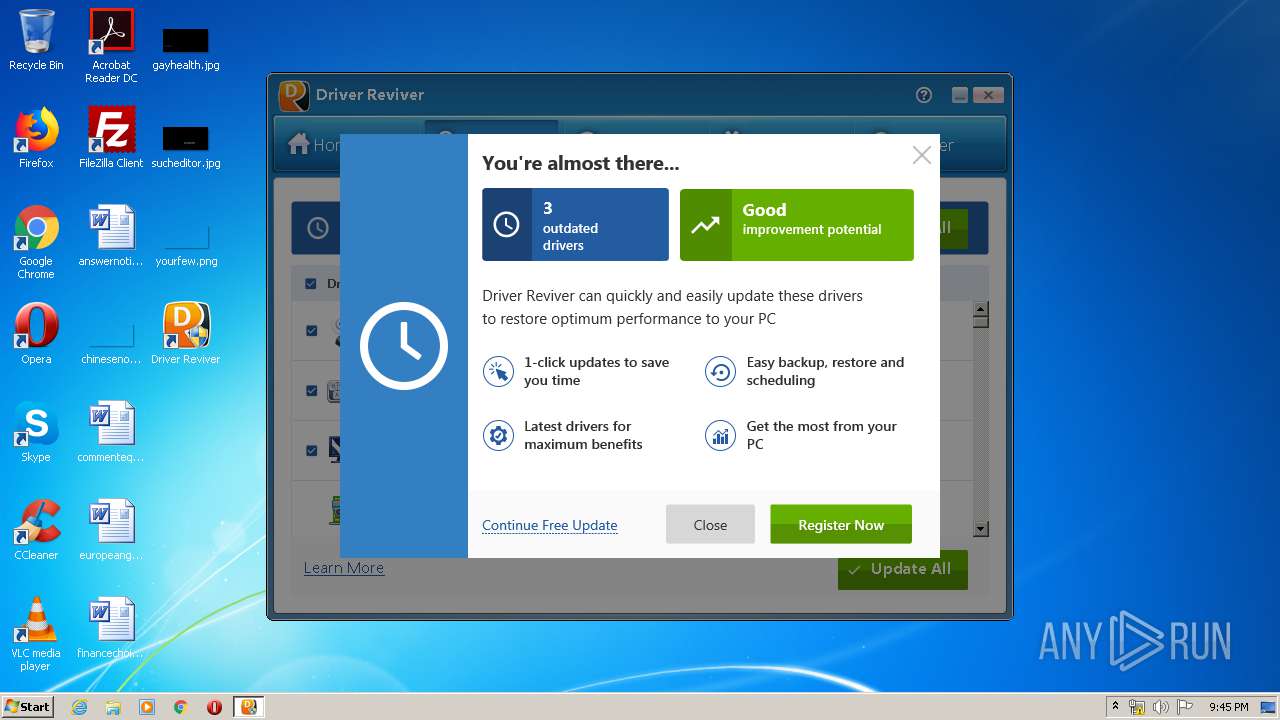Click the trend arrow icon in Good card
Image resolution: width=1280 pixels, height=720 pixels.
coord(705,225)
